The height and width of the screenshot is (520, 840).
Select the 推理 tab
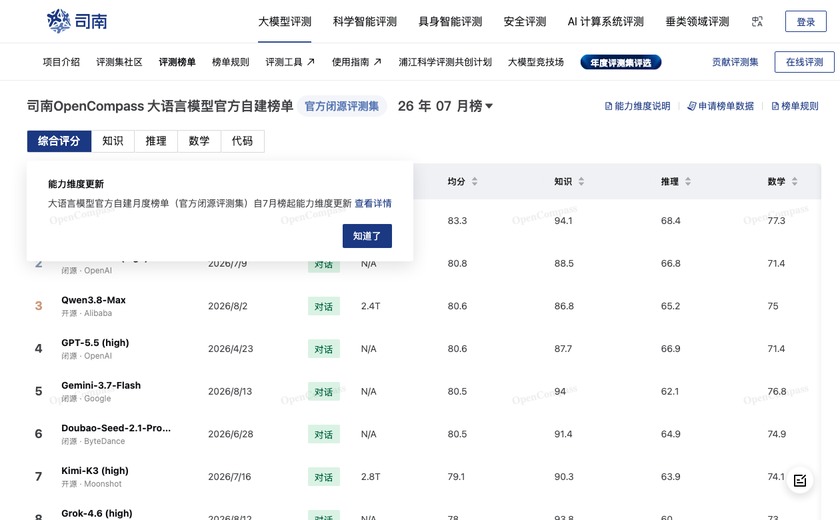tap(156, 141)
